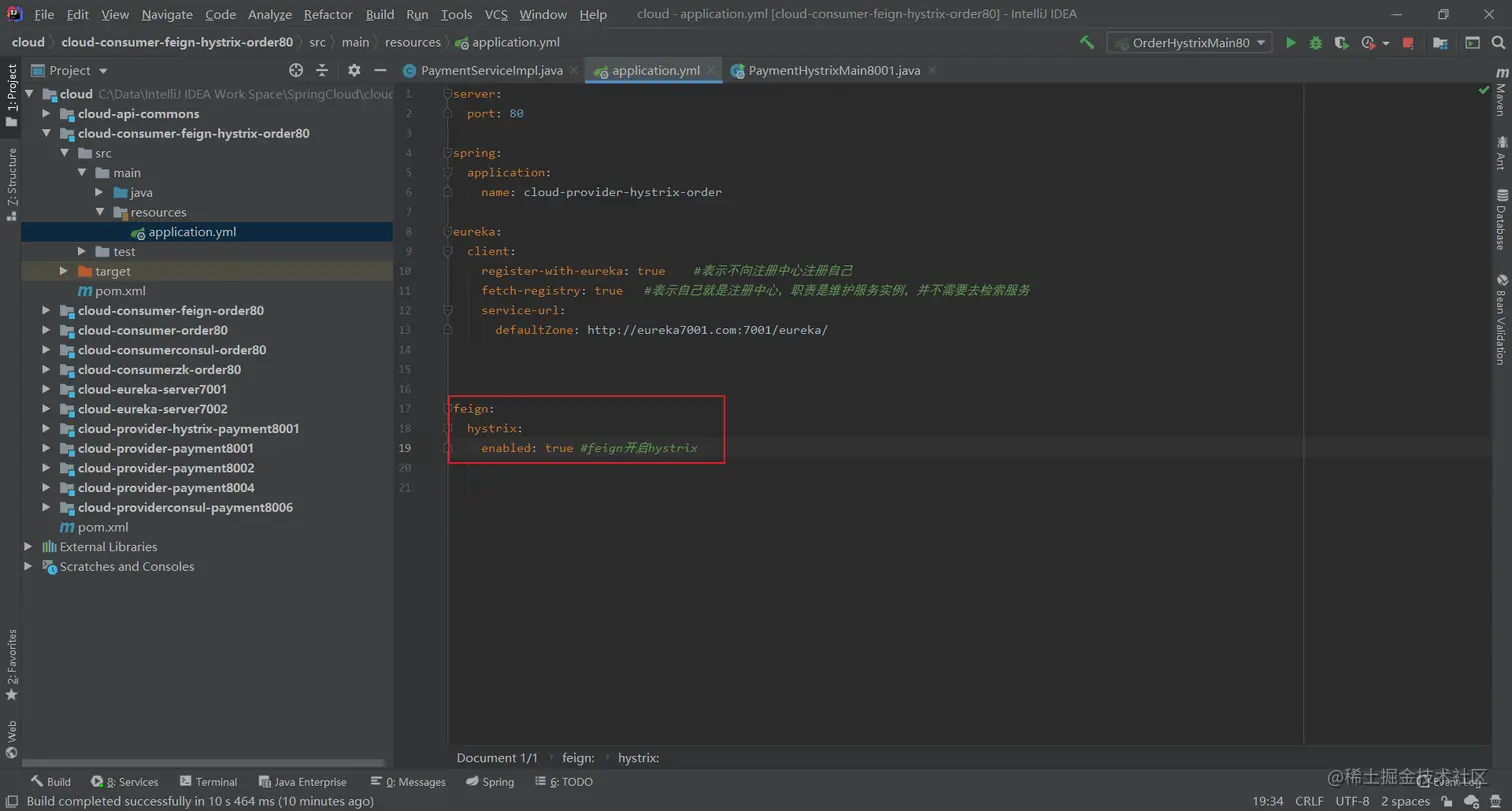Viewport: 1512px width, 811px height.
Task: Open Search Everywhere via the magnifier icon
Action: point(1497,43)
